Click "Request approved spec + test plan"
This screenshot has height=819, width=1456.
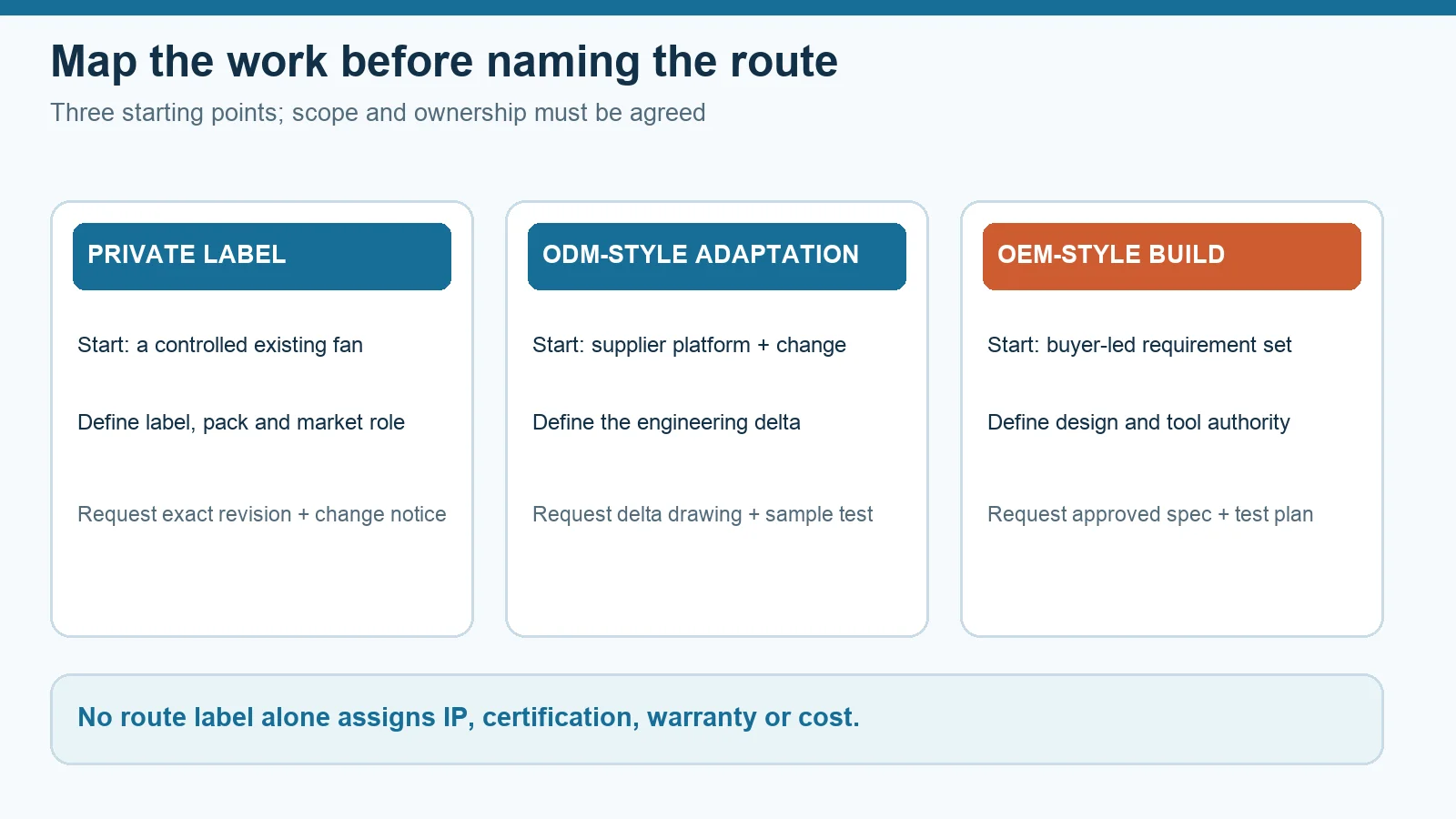pos(1150,514)
